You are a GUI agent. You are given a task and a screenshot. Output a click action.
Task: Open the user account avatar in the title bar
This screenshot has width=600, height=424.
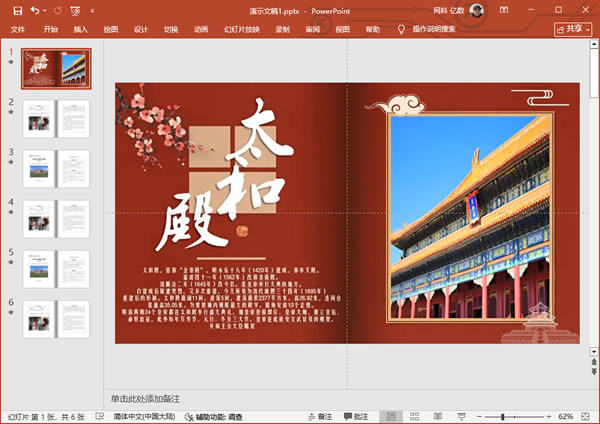pyautogui.click(x=477, y=10)
